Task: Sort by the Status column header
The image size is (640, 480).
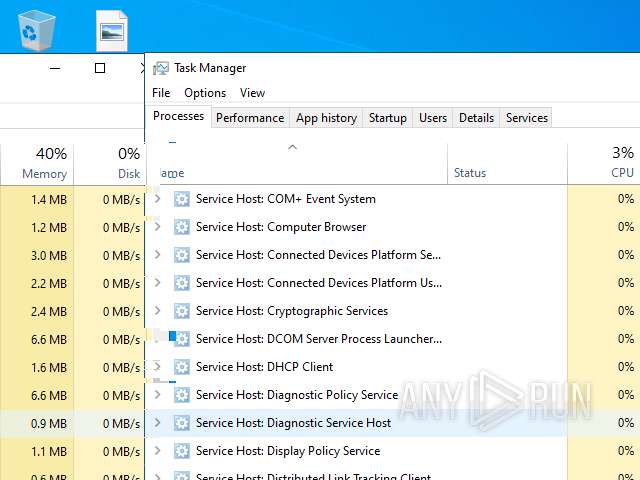Action: 507,164
